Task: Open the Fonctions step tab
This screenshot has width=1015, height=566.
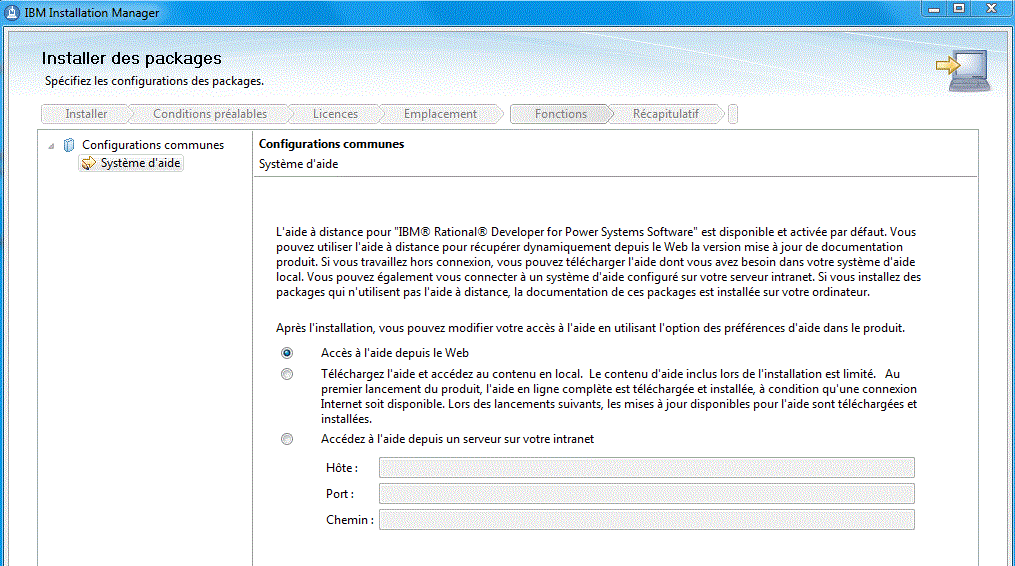Action: coord(561,114)
